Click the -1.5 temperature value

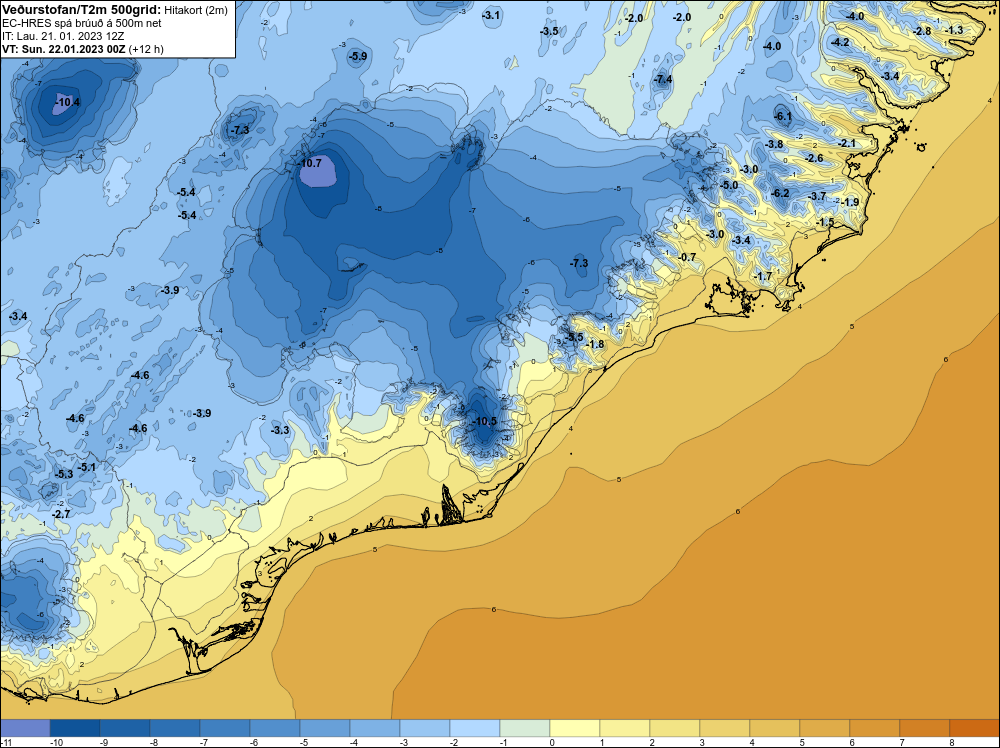coord(825,222)
